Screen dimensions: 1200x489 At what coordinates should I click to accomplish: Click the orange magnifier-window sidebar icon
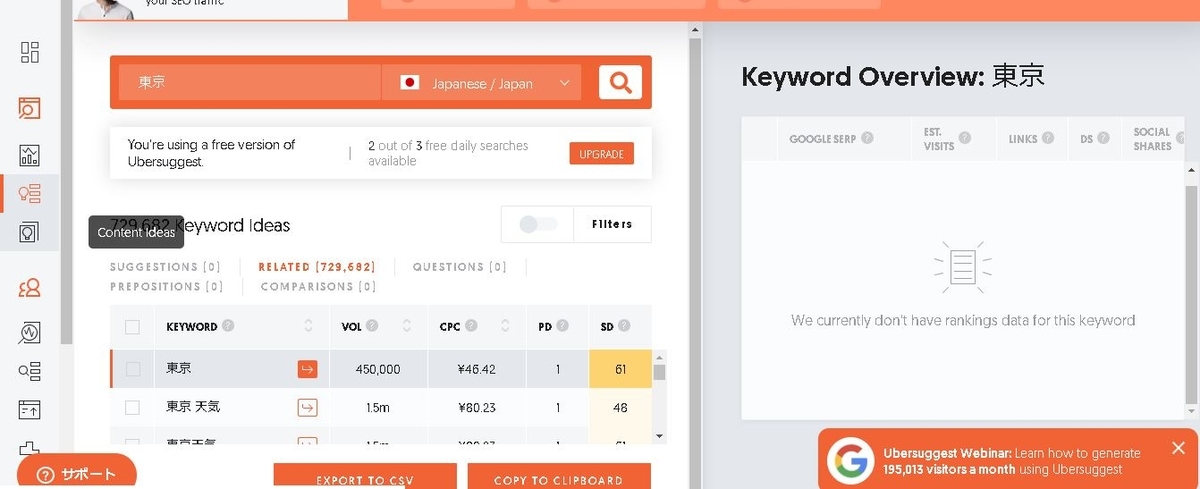coord(30,109)
